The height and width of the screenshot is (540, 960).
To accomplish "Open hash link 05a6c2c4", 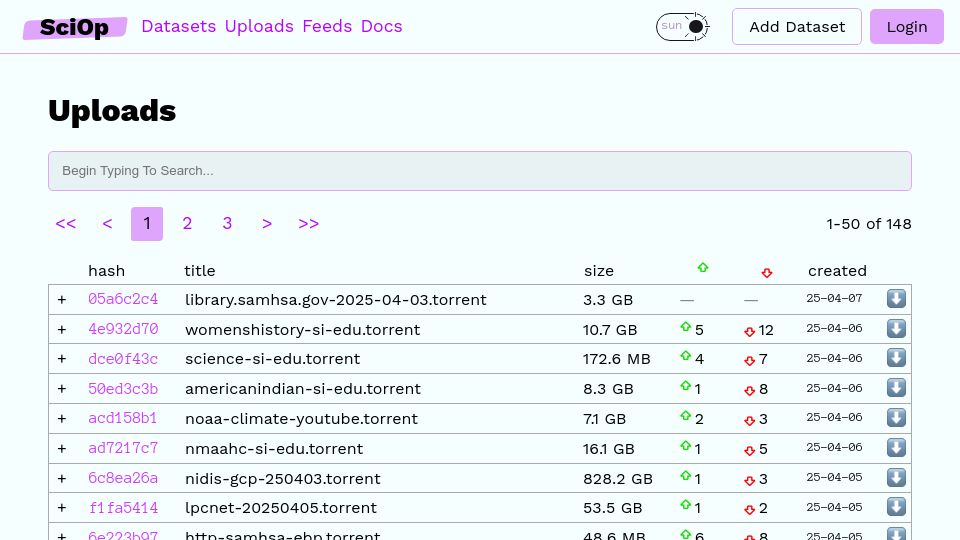I will (123, 299).
